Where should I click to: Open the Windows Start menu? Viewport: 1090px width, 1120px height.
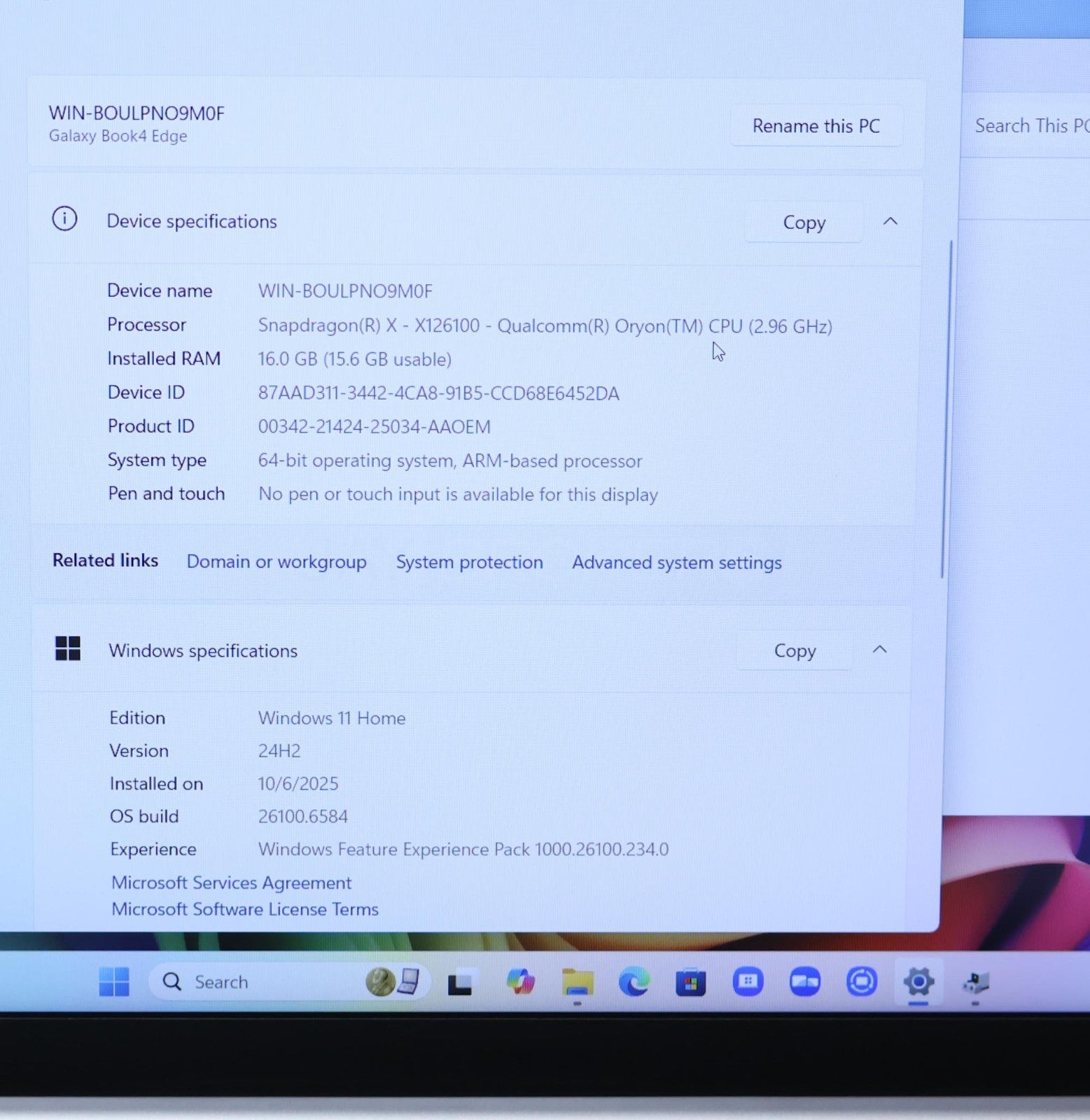pos(114,981)
